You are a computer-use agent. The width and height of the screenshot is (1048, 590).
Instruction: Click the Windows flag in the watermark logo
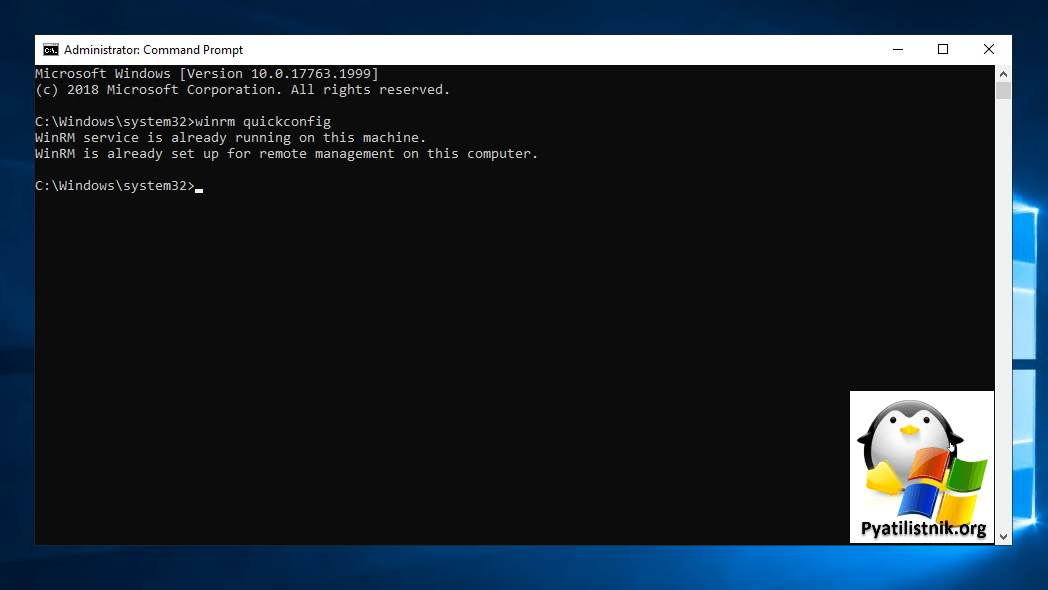coord(945,487)
